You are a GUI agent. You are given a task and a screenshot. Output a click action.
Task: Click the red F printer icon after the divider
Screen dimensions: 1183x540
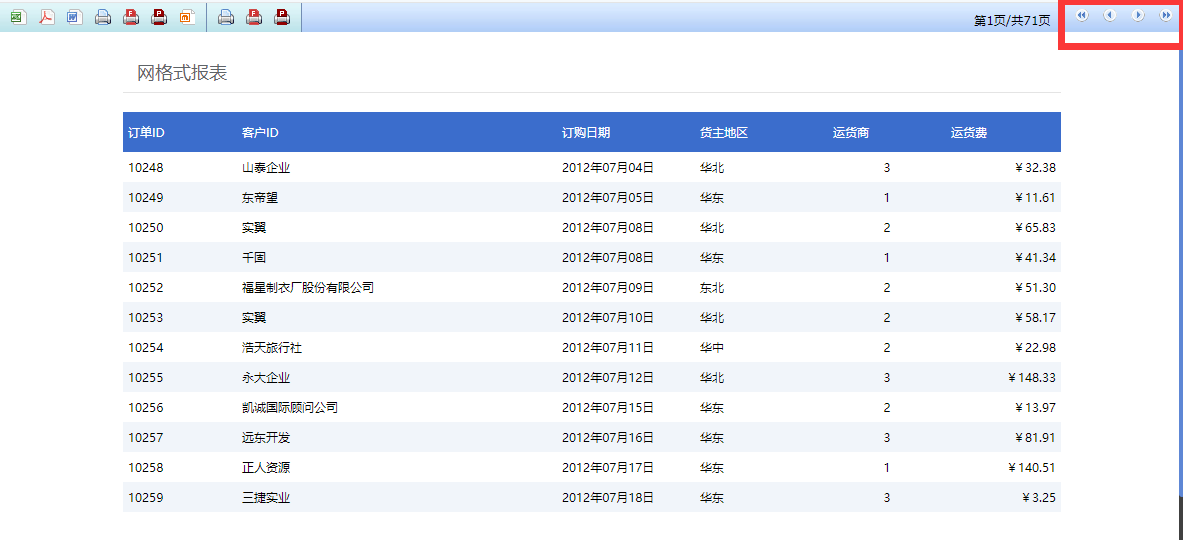[x=254, y=17]
